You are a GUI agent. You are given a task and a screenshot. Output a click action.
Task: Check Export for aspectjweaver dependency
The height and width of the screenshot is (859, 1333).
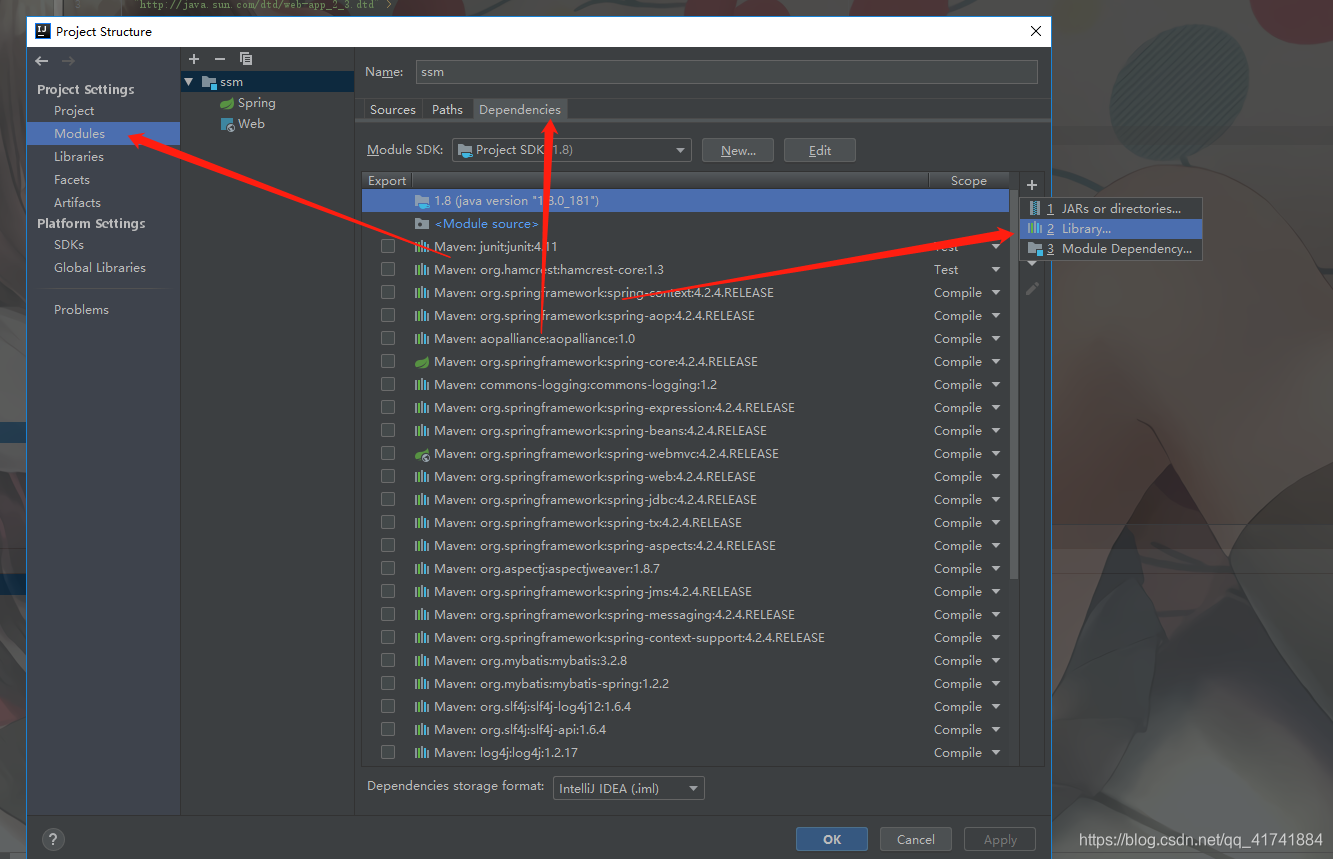(x=388, y=569)
